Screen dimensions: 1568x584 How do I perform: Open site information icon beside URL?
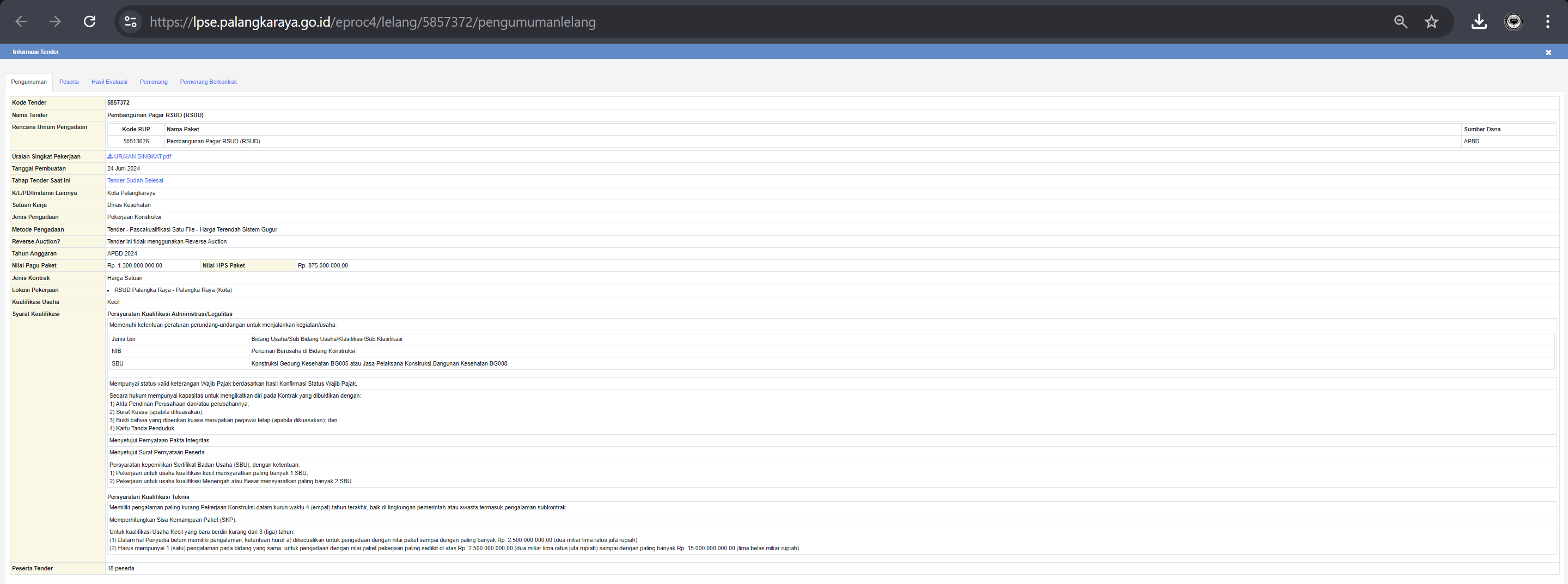click(x=130, y=22)
